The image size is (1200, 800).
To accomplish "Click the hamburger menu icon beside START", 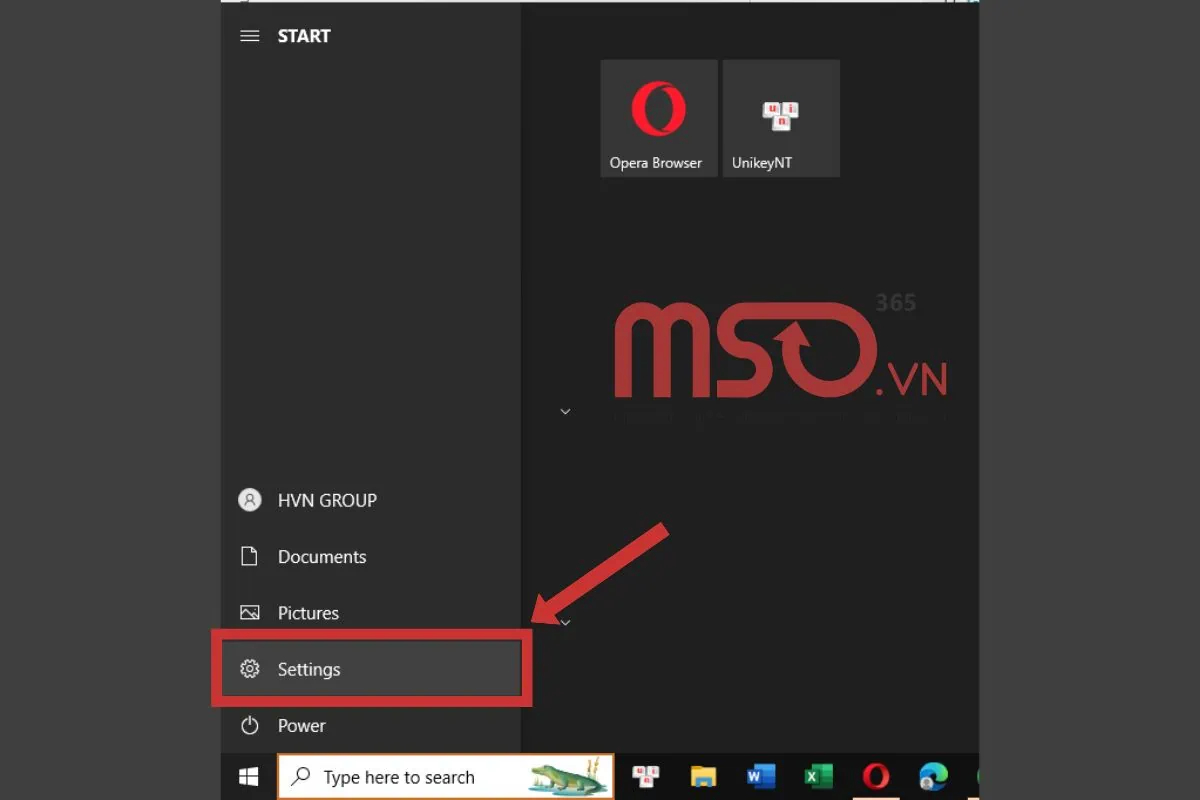I will point(250,36).
